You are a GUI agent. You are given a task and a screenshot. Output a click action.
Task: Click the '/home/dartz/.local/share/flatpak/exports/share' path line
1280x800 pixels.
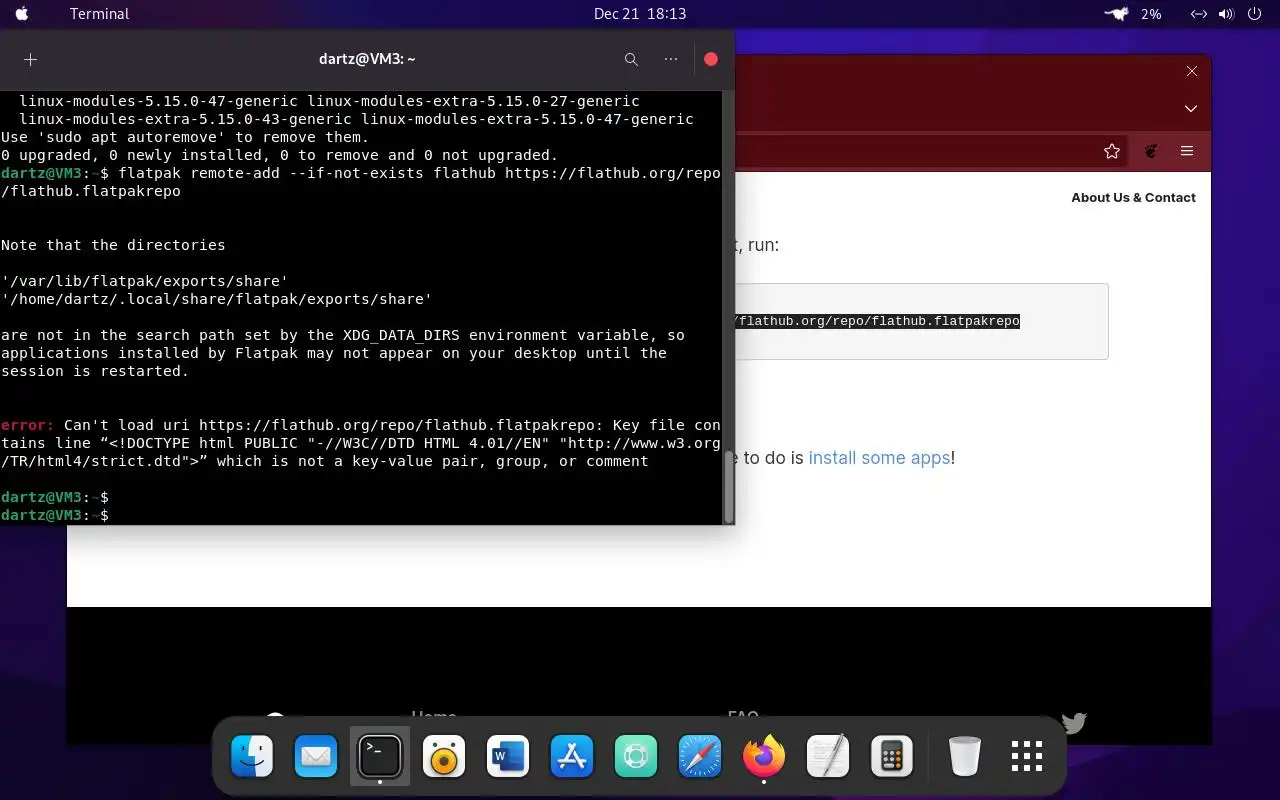217,299
